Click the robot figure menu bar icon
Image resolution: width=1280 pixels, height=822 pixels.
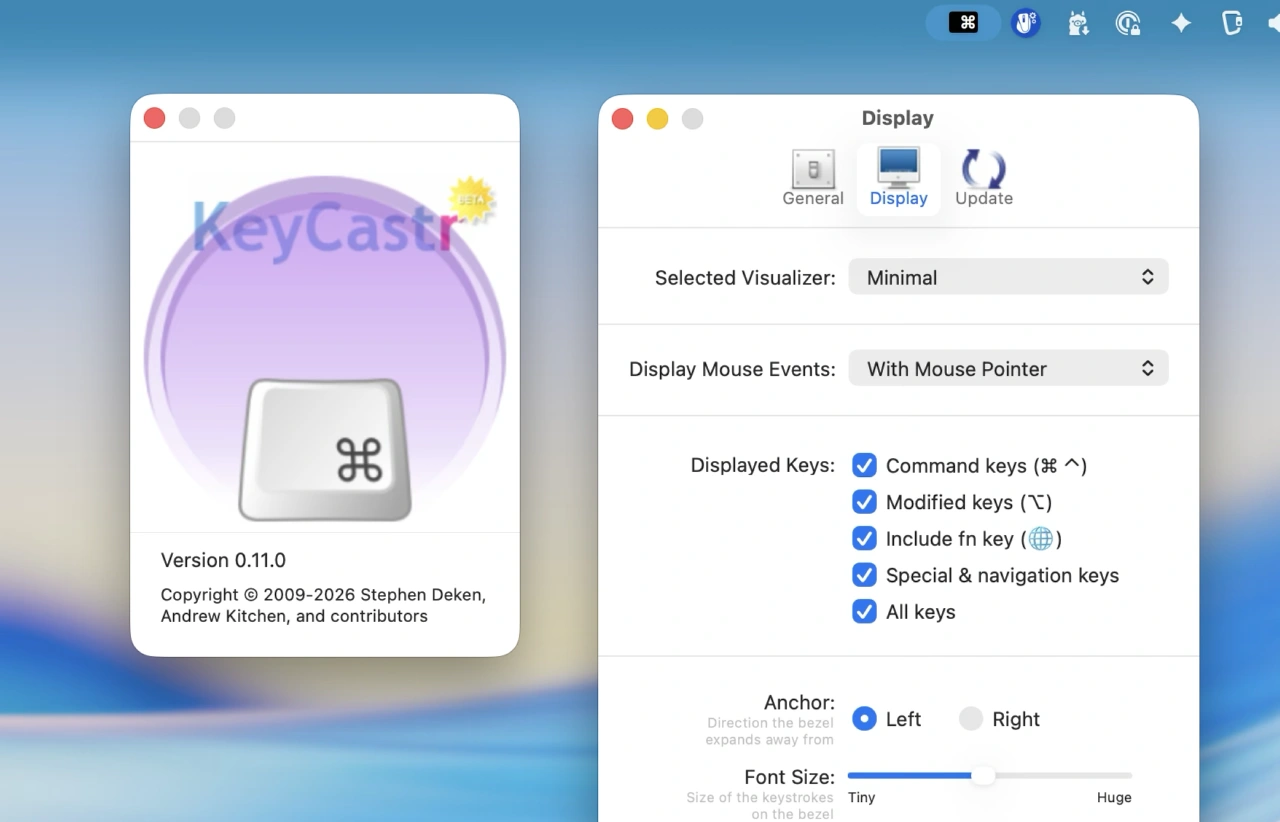click(x=1077, y=23)
